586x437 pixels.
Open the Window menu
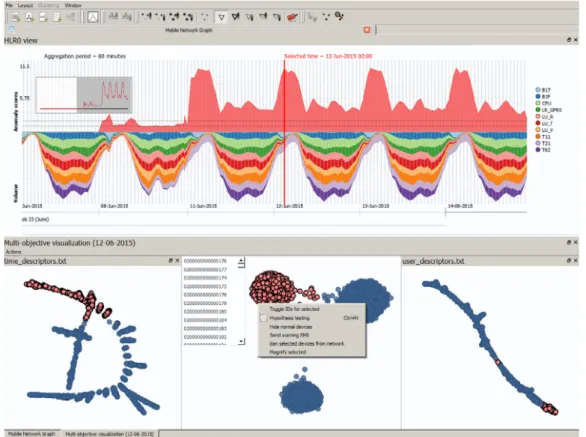[x=73, y=5]
